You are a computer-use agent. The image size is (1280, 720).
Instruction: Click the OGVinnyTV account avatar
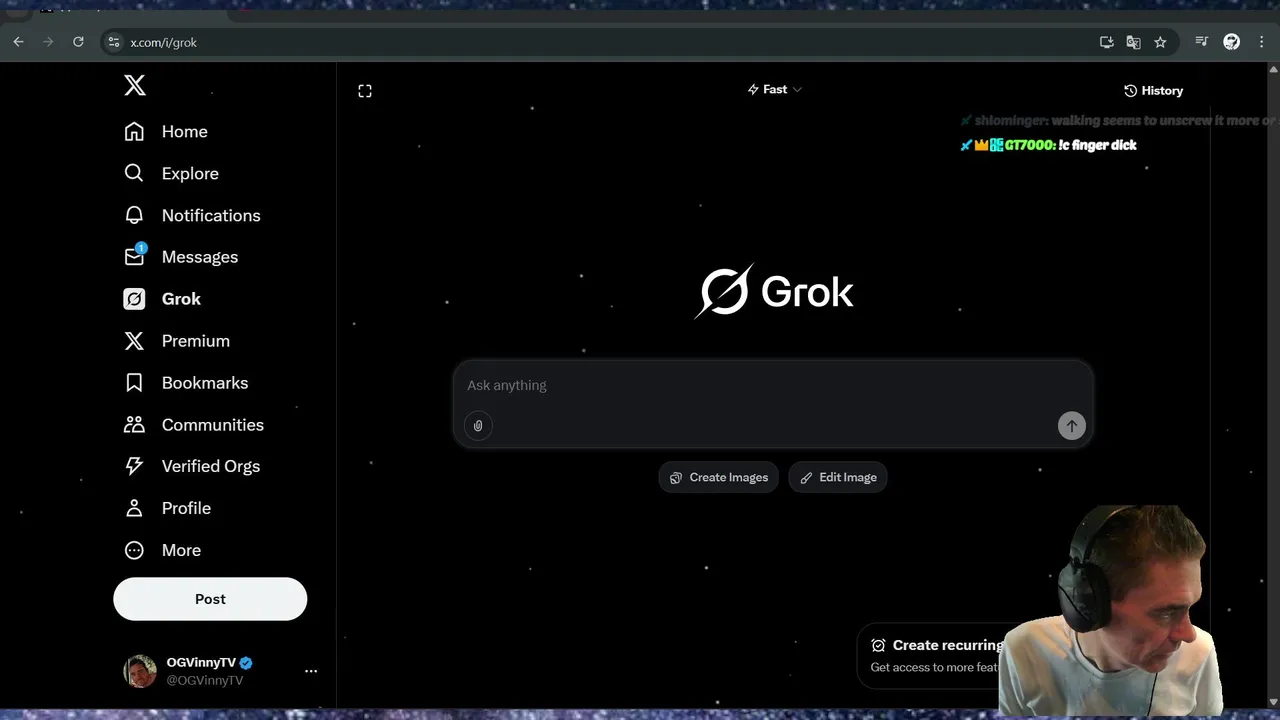coord(140,671)
